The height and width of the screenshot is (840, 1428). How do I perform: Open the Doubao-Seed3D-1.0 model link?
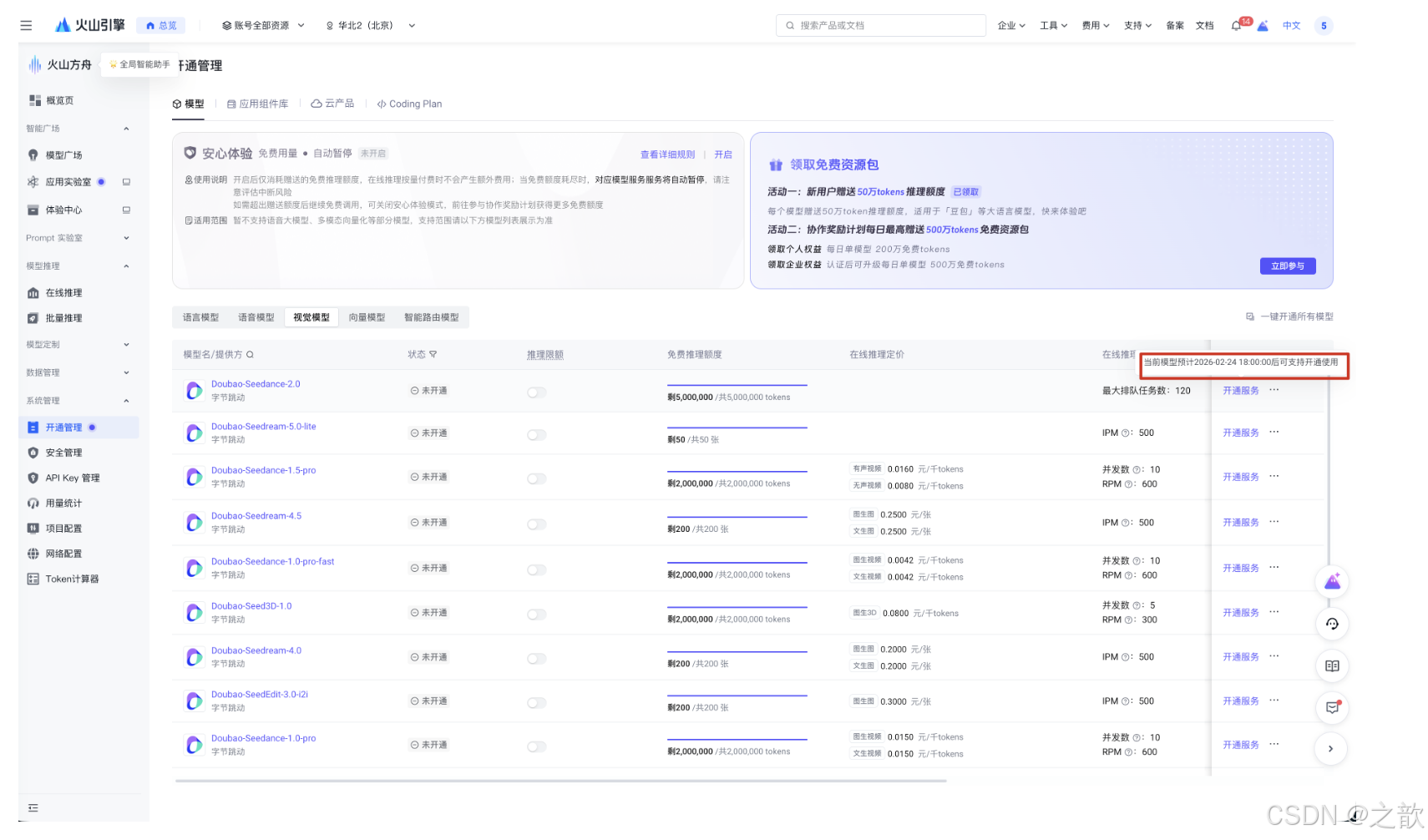[x=251, y=606]
